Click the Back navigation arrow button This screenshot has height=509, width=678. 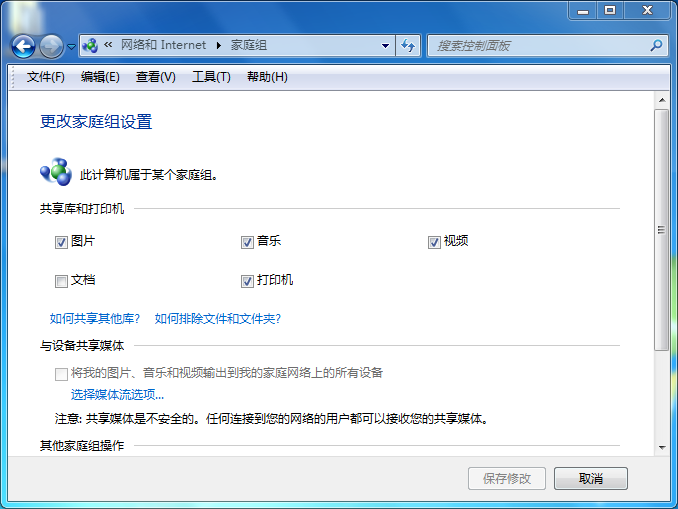[x=23, y=46]
